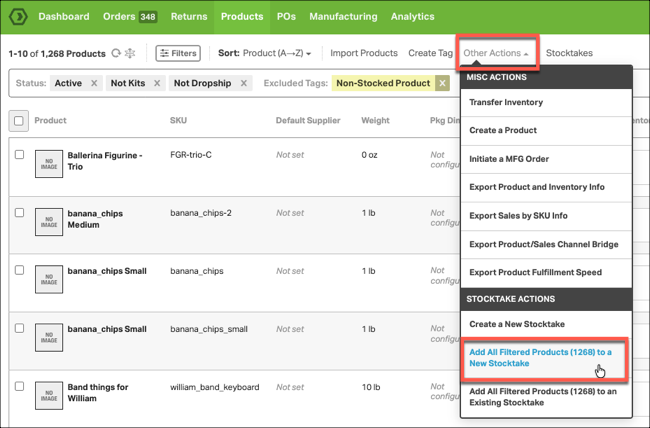Click Create Tag
650x428 pixels.
pos(430,53)
